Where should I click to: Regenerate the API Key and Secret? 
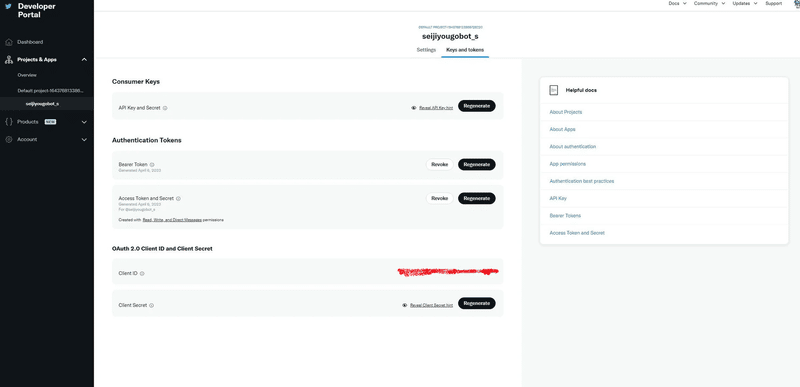click(x=477, y=106)
